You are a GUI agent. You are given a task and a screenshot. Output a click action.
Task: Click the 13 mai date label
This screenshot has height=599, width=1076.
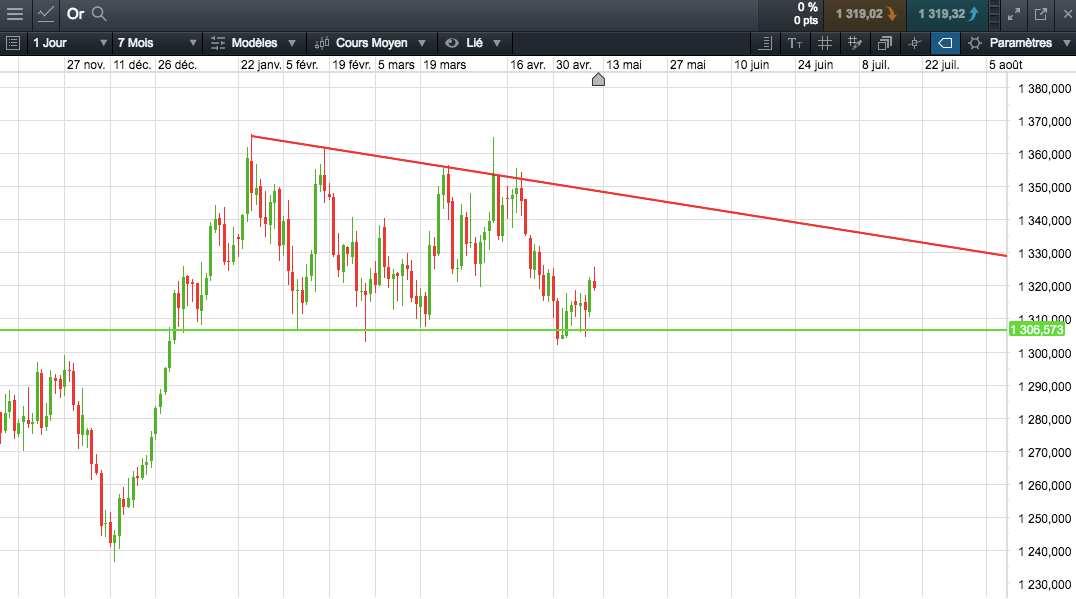tap(624, 64)
